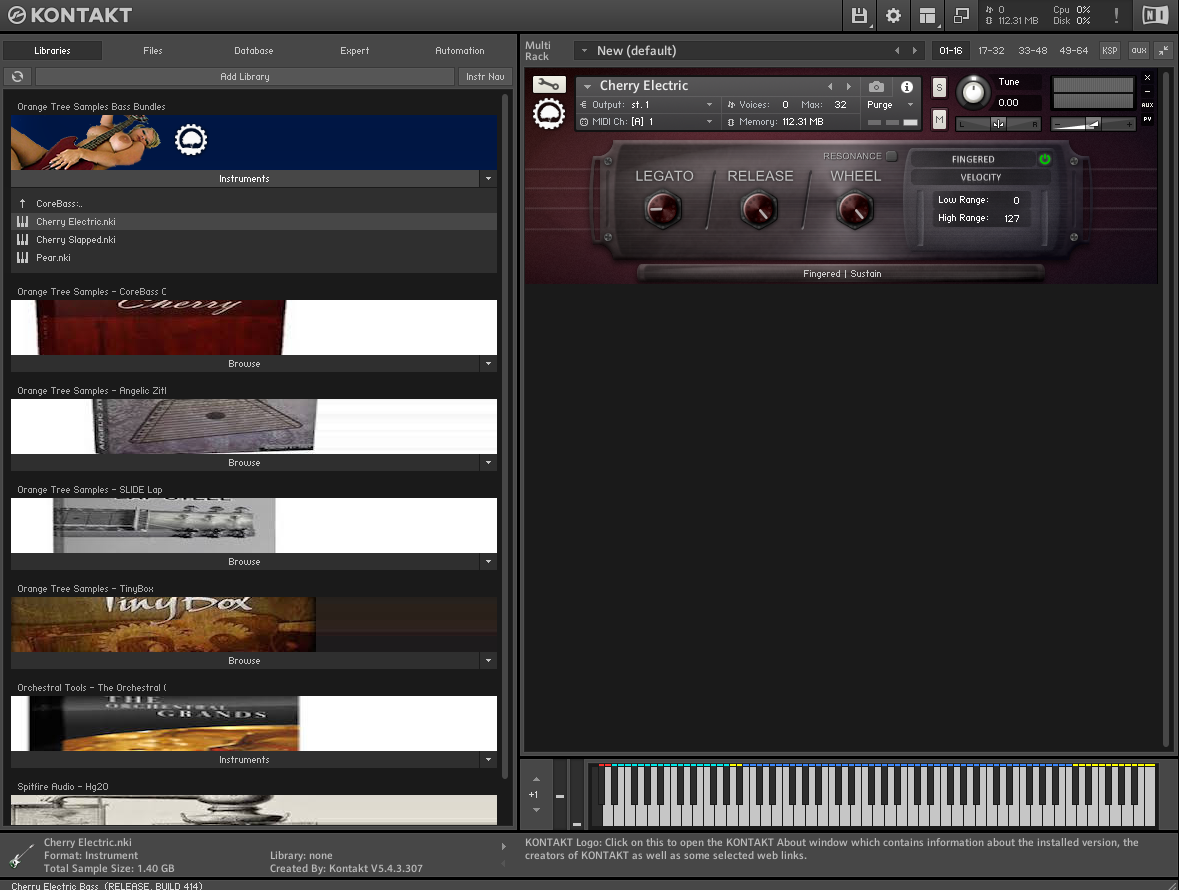Switch to the Expert tab

pyautogui.click(x=354, y=50)
